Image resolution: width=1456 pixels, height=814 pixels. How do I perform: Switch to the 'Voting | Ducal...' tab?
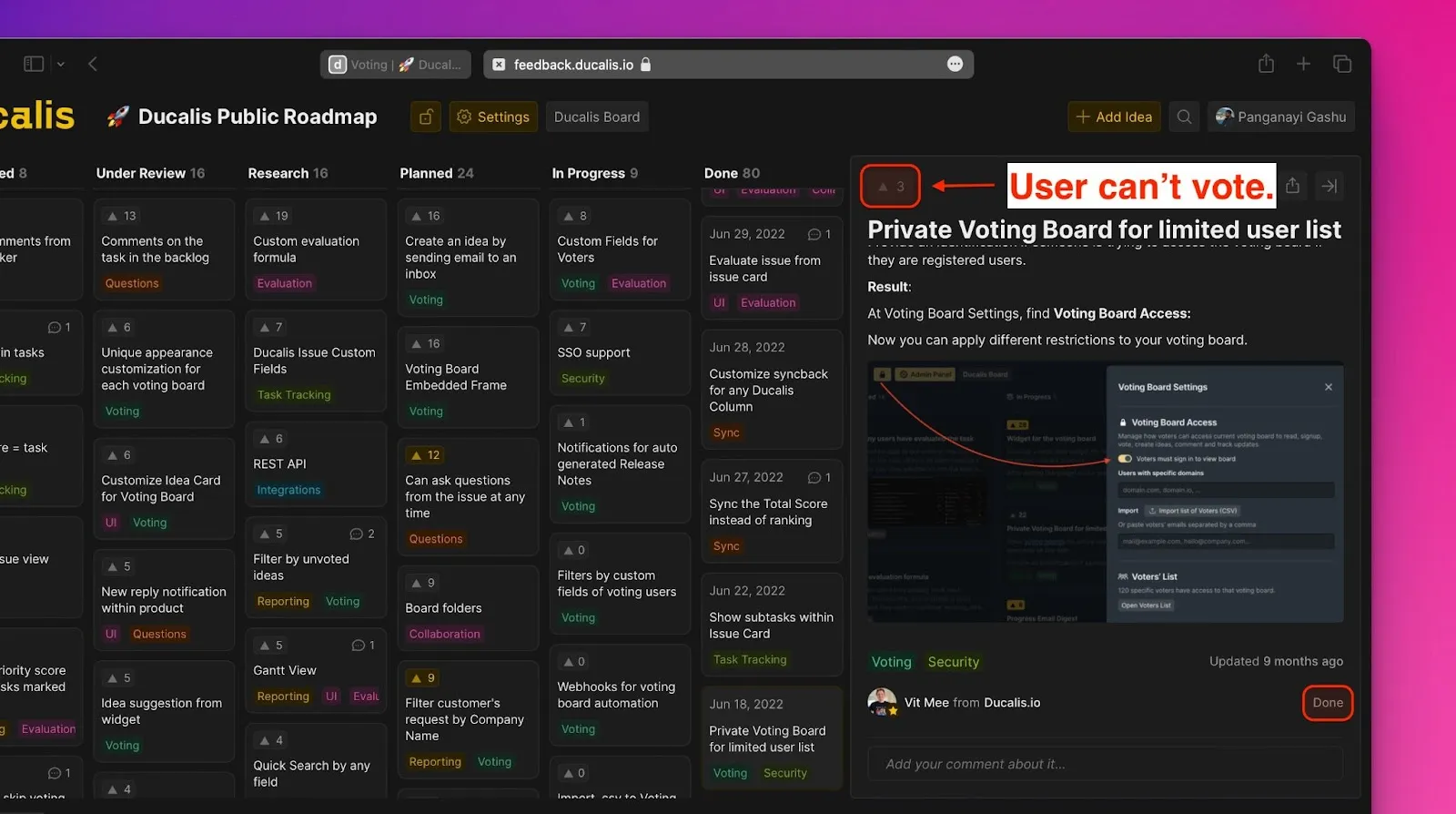(x=396, y=65)
